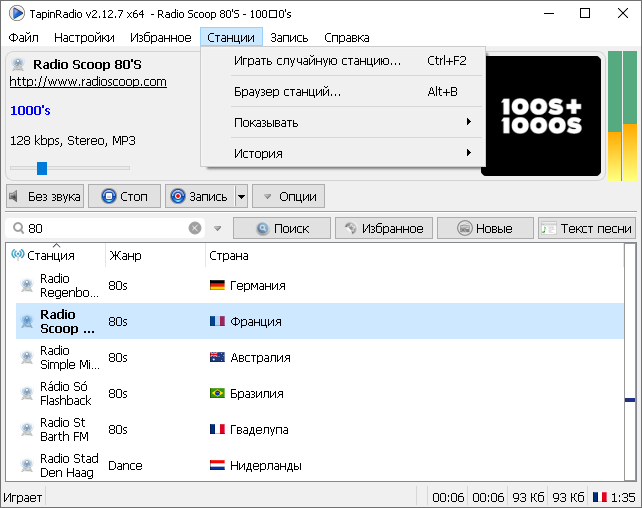Start recording with Запись button
The image size is (642, 508).
pos(200,196)
